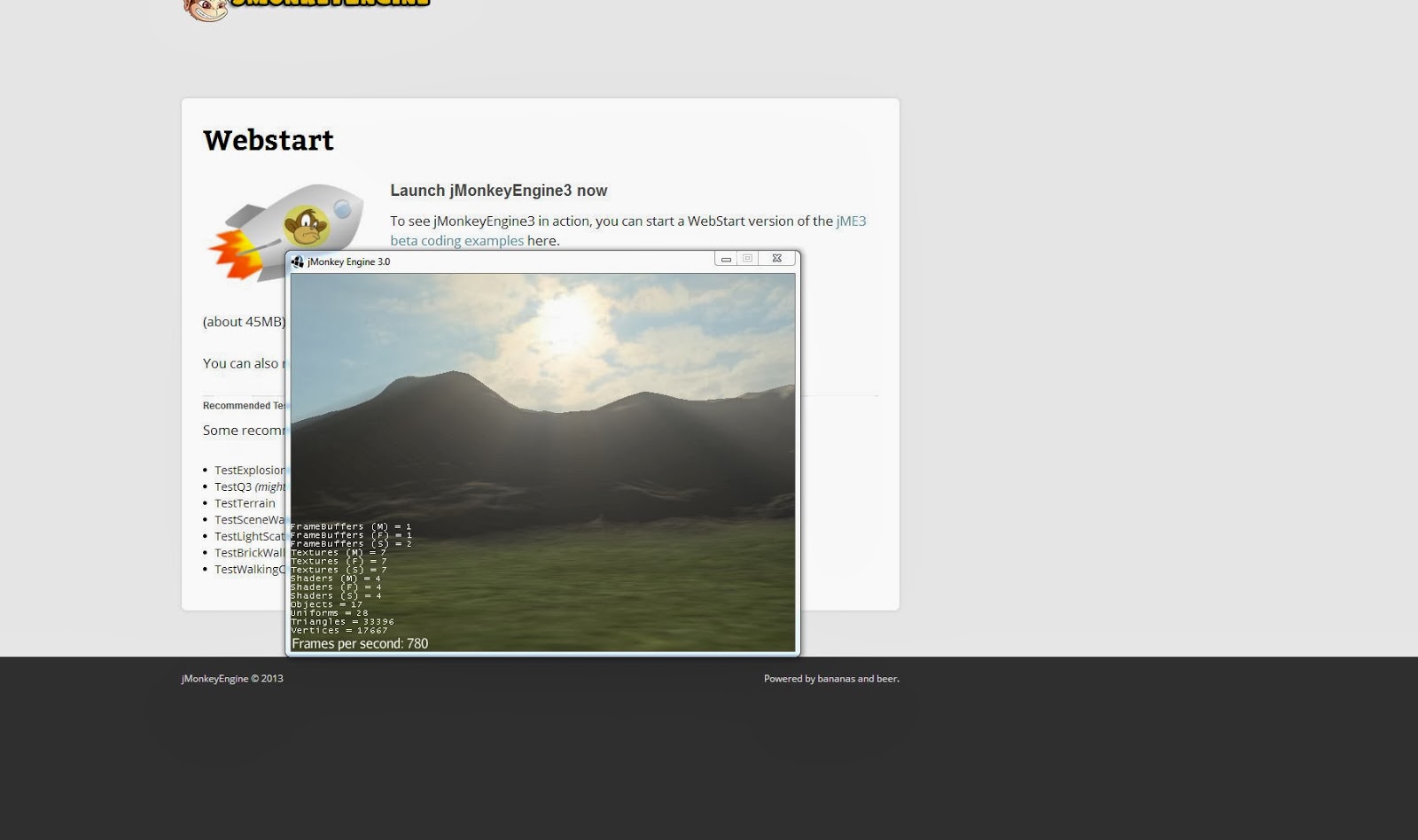Click the 'Shaders (M) = 4' stat line

pyautogui.click(x=336, y=578)
